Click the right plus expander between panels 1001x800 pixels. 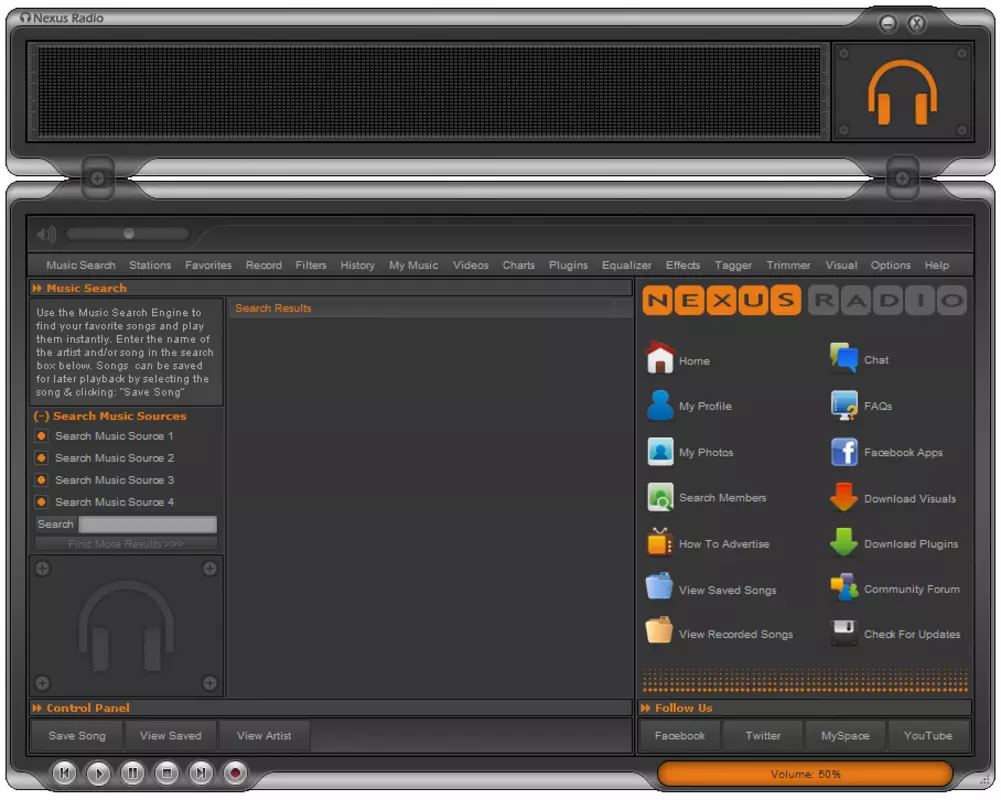(902, 178)
